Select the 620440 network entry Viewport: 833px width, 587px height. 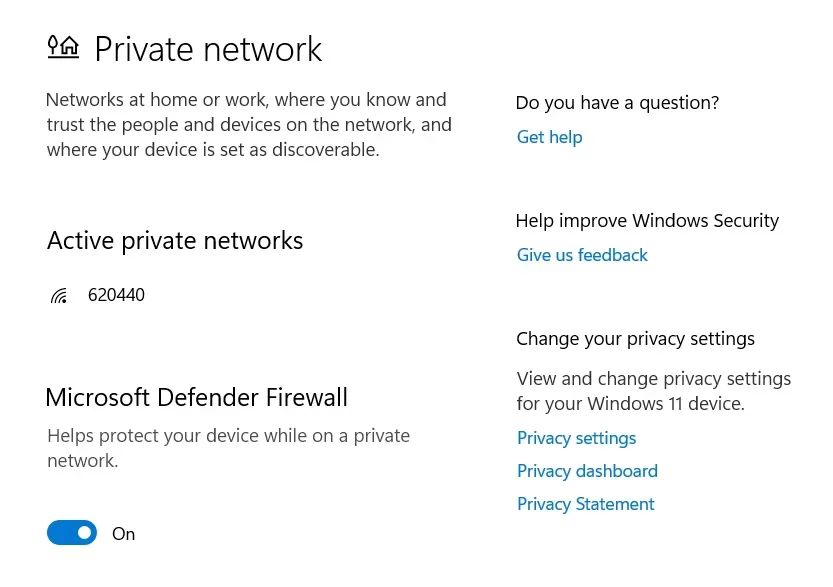click(116, 294)
